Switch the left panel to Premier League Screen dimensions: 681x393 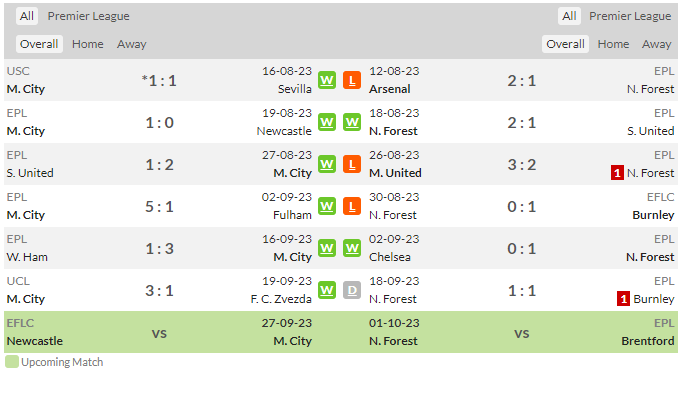pyautogui.click(x=89, y=16)
